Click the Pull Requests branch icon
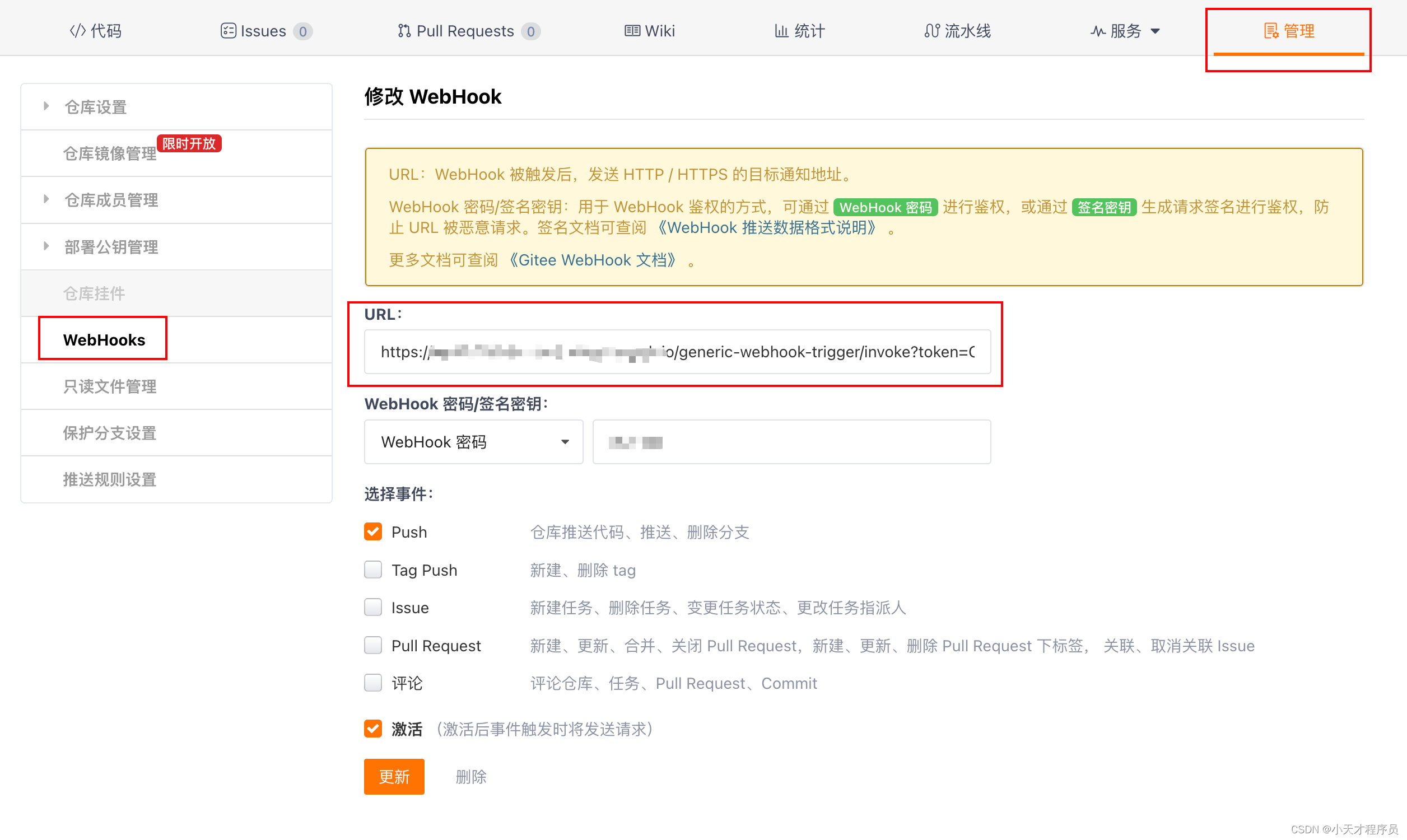The width and height of the screenshot is (1407, 840). pyautogui.click(x=403, y=31)
